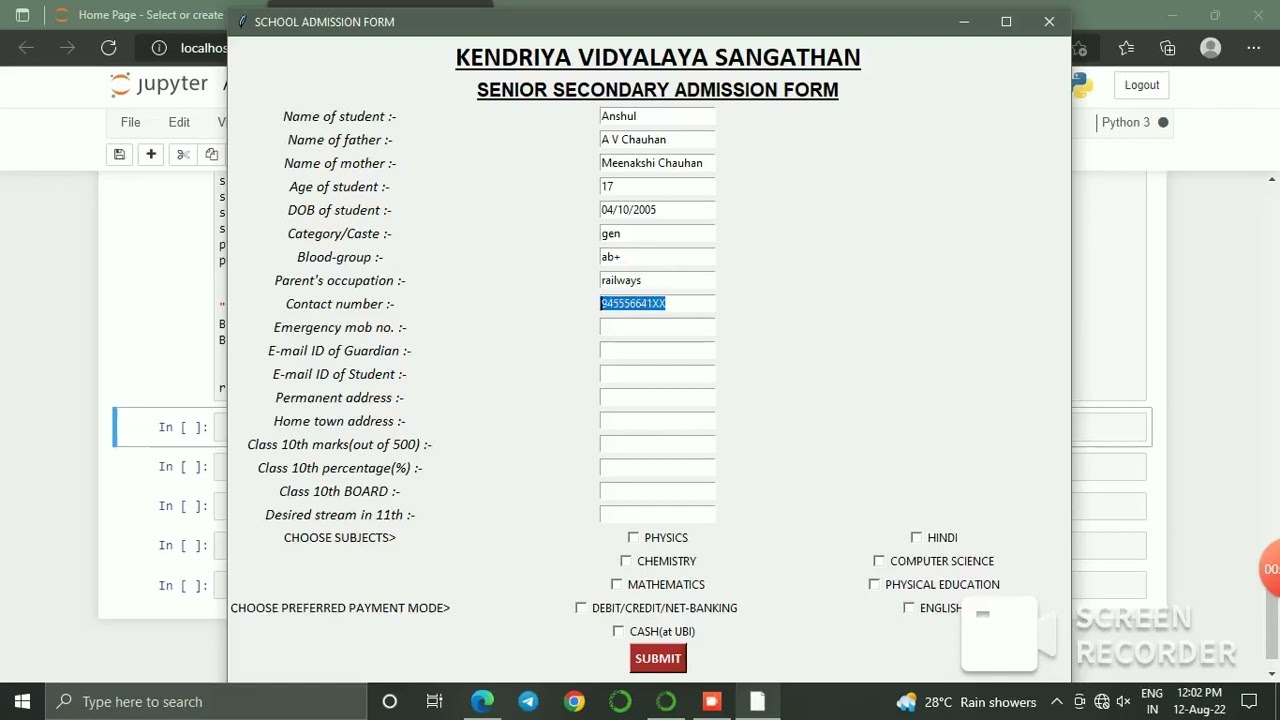Click the Jupyter Logout button

(1142, 85)
